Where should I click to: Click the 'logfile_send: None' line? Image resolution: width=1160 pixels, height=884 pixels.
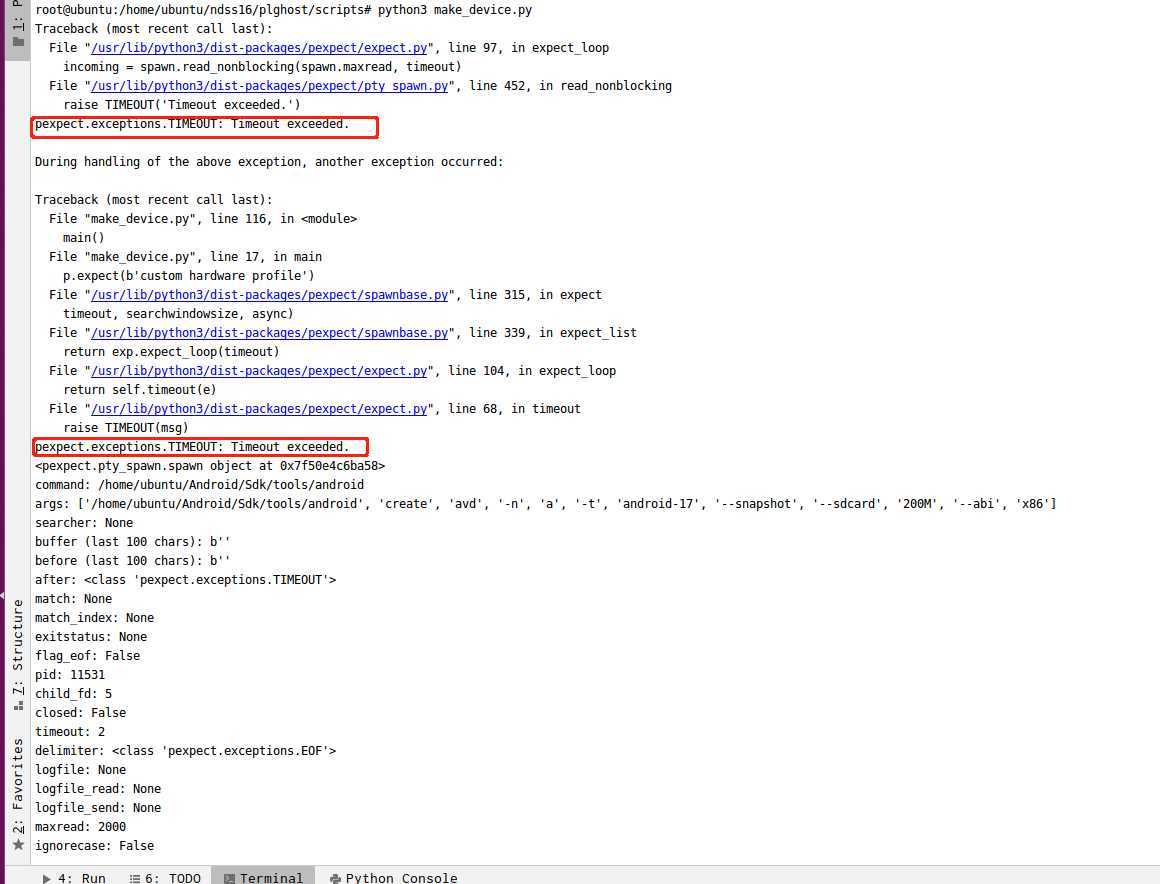pos(98,808)
